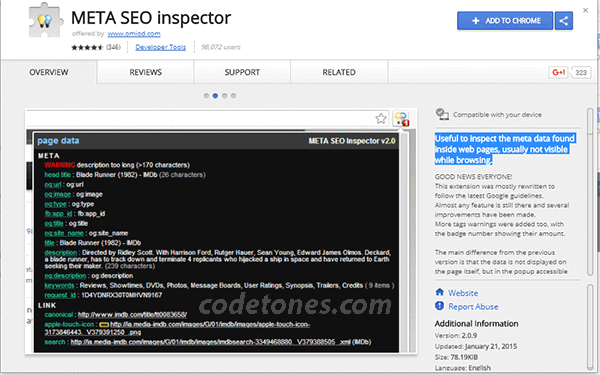Open the Report Abuse link
The image size is (600, 375).
pyautogui.click(x=473, y=307)
